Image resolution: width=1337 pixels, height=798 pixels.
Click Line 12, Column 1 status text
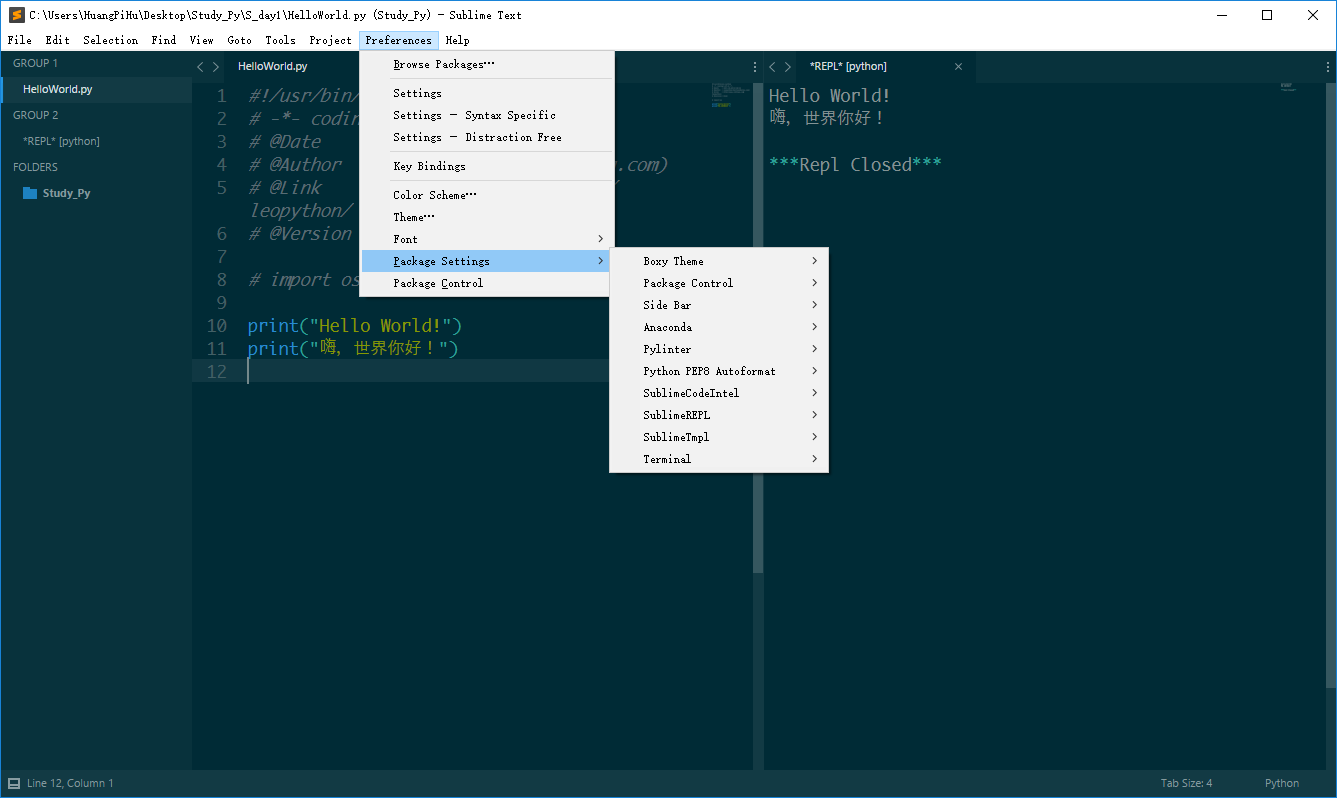pos(71,783)
